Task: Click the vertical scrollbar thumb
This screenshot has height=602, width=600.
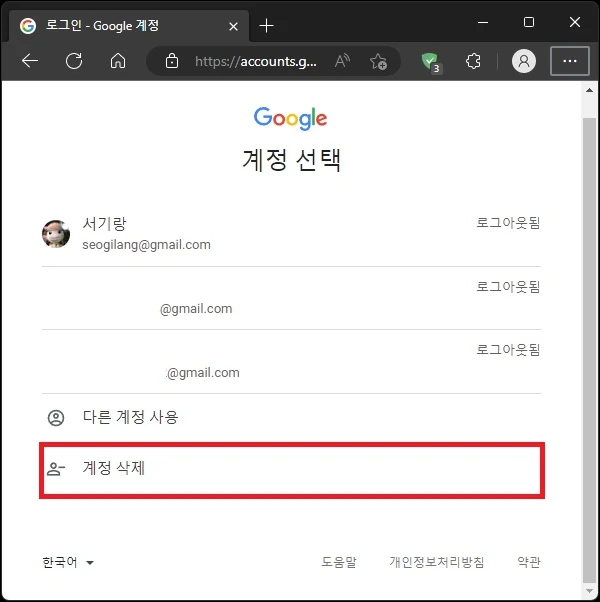Action: (589, 350)
